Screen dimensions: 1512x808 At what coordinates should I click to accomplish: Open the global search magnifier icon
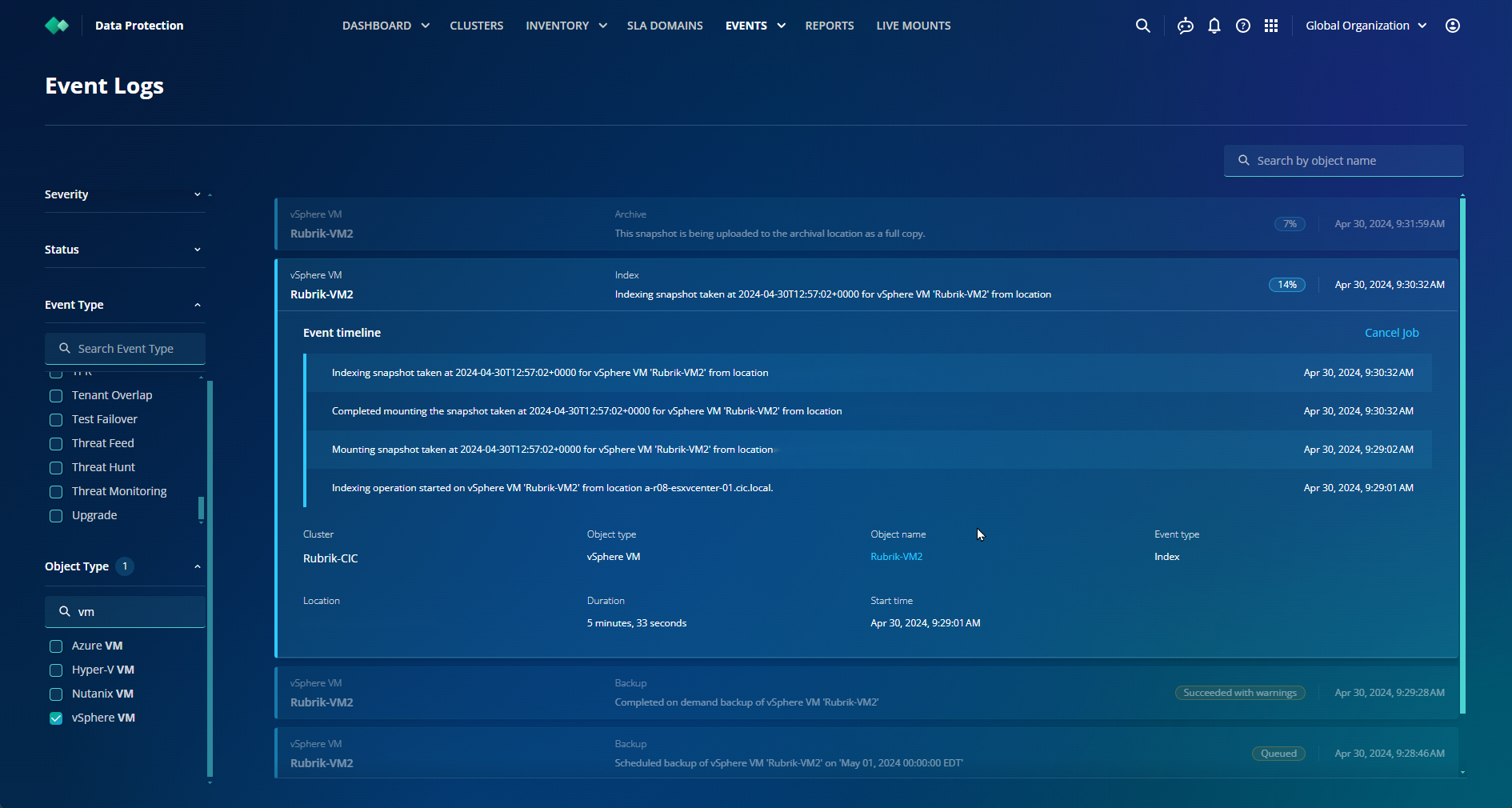(x=1143, y=26)
